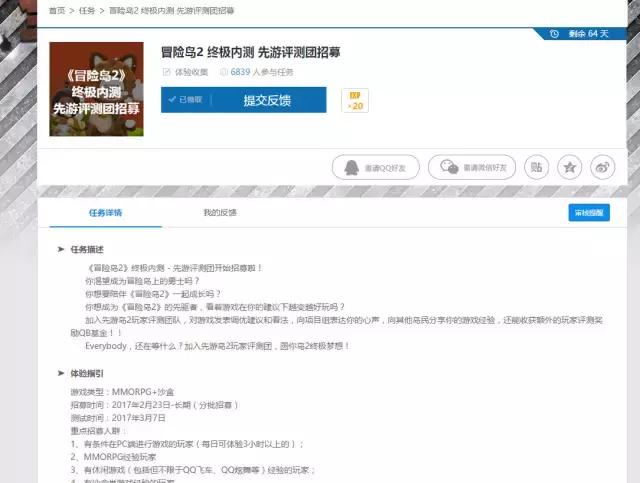Click the 首页 breadcrumb link
The image size is (640, 483).
[57, 11]
